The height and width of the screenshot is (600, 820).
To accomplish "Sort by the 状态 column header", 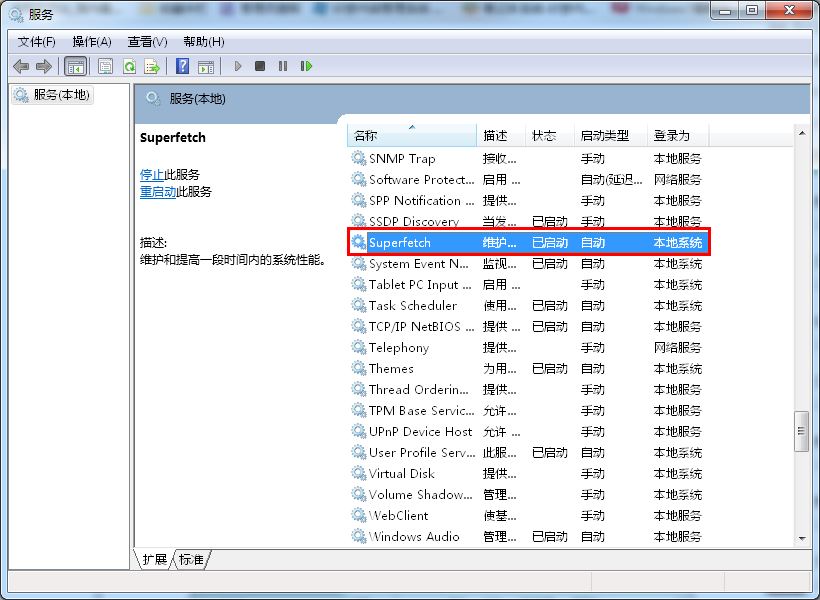I will click(x=549, y=135).
